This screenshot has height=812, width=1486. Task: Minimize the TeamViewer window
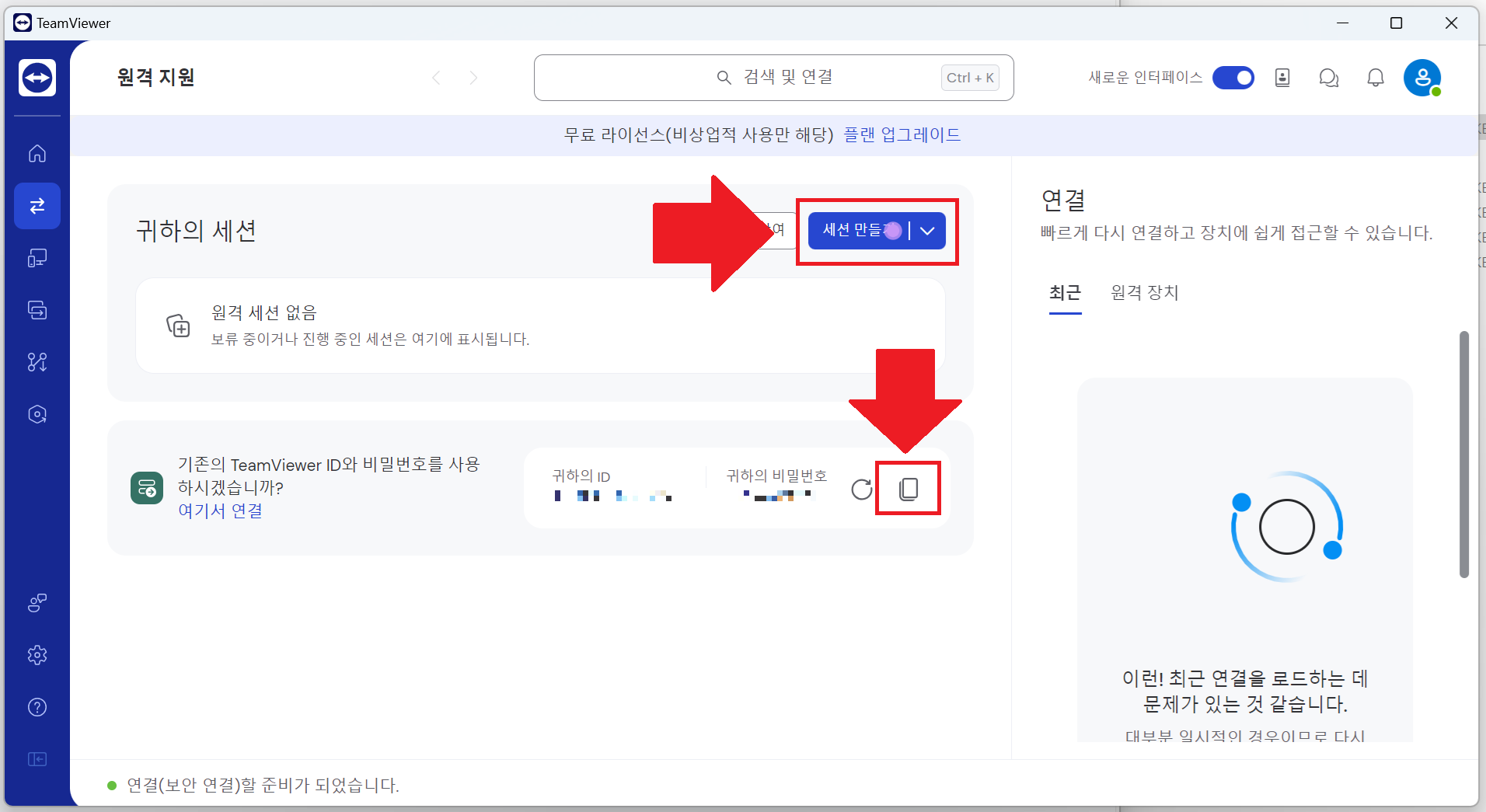point(1342,23)
